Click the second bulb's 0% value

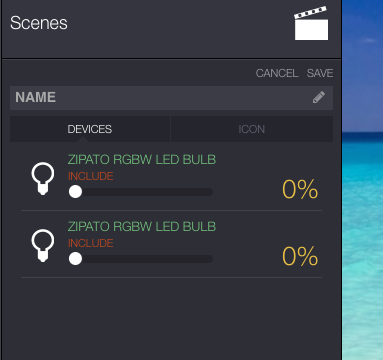pyautogui.click(x=300, y=256)
